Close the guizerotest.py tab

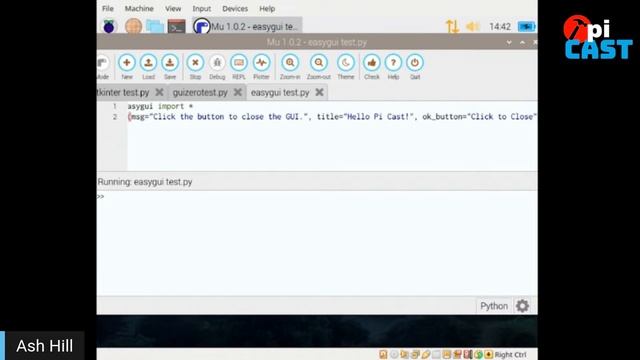point(238,93)
